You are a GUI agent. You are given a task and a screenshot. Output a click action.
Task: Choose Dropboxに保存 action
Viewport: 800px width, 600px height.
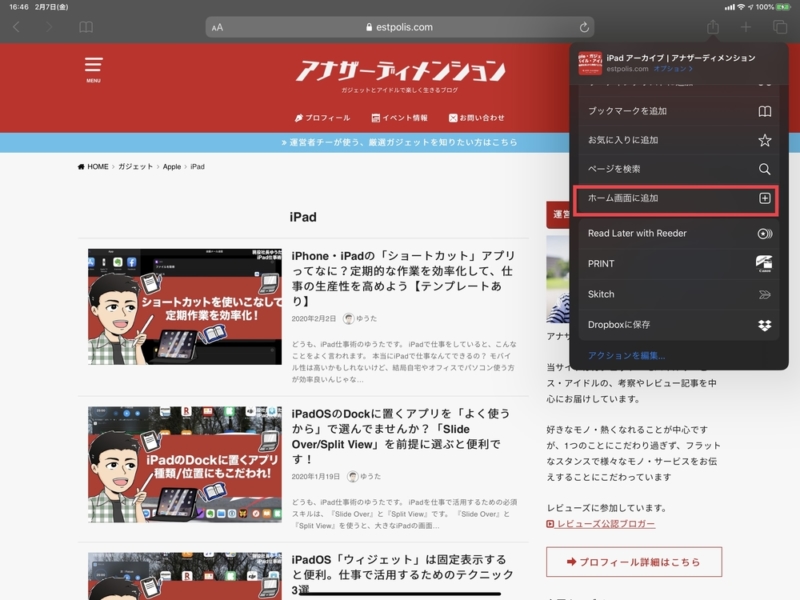679,325
